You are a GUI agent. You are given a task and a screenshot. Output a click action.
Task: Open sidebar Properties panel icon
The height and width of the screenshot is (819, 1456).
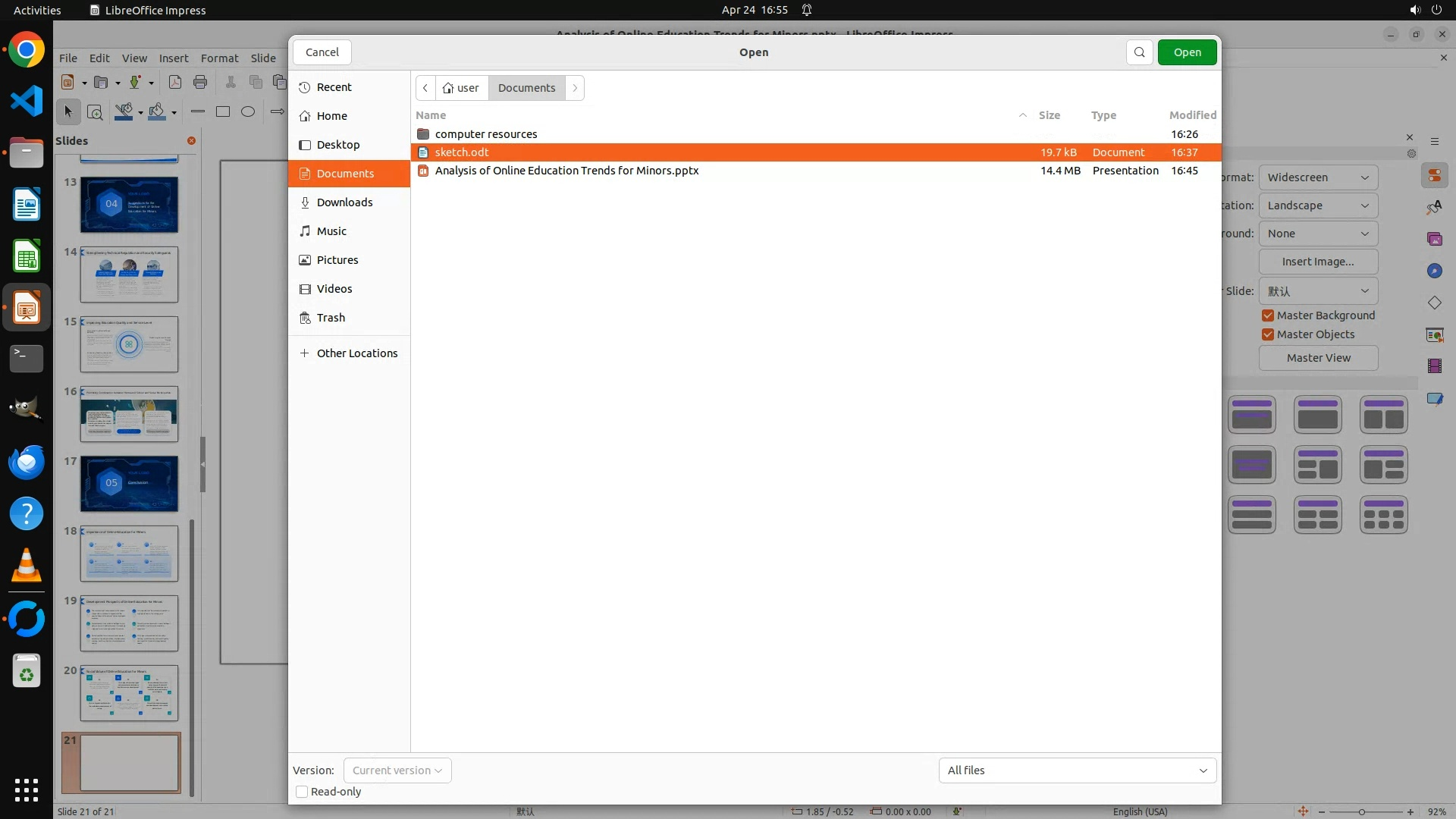click(1434, 176)
